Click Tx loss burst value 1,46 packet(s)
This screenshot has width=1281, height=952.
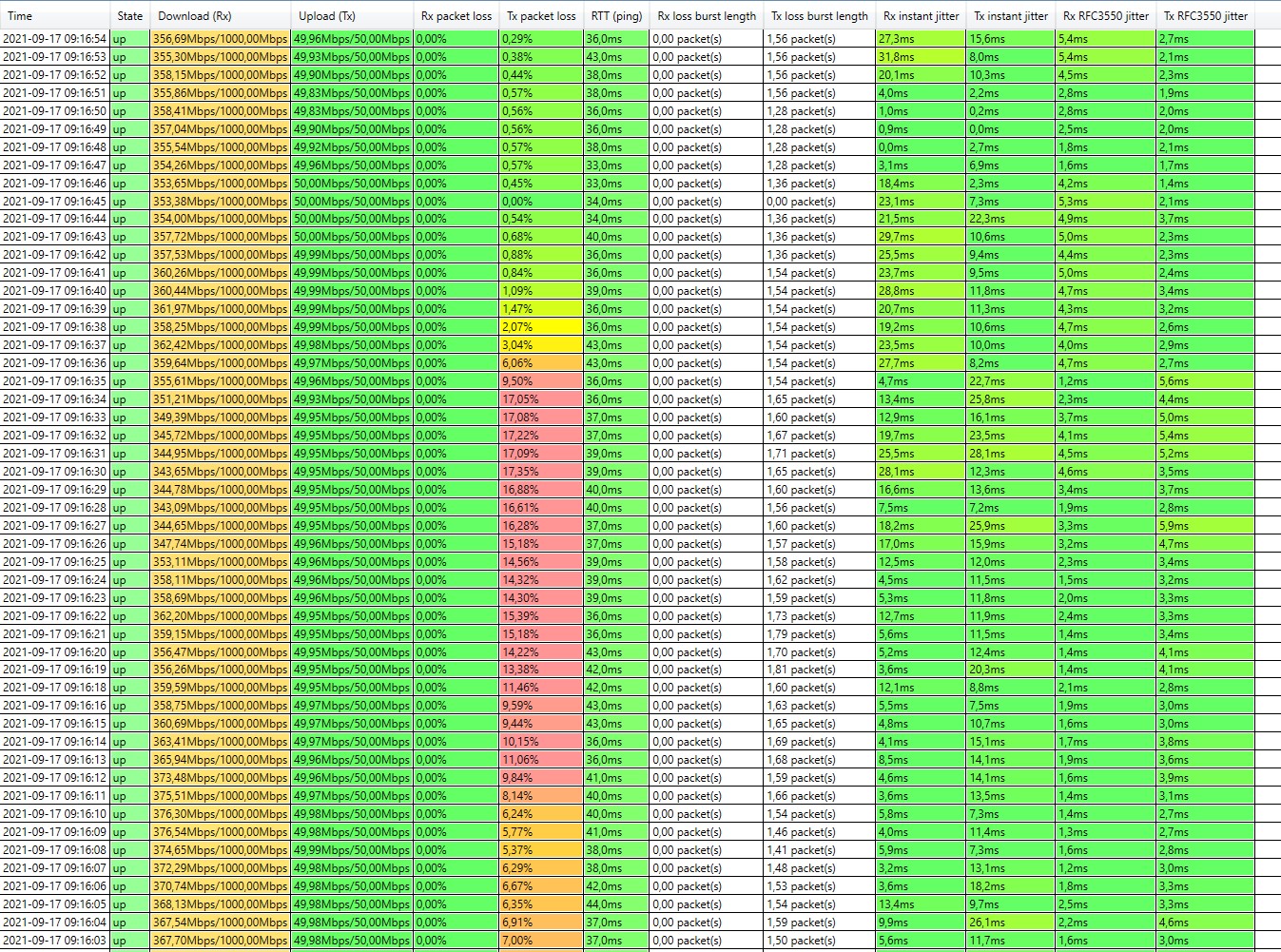820,832
